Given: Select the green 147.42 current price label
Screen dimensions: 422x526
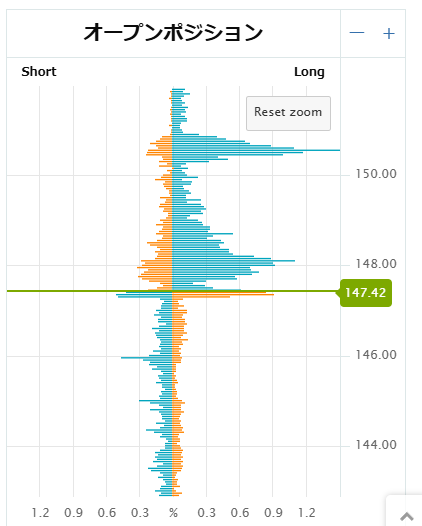Looking at the screenshot, I should coord(366,293).
